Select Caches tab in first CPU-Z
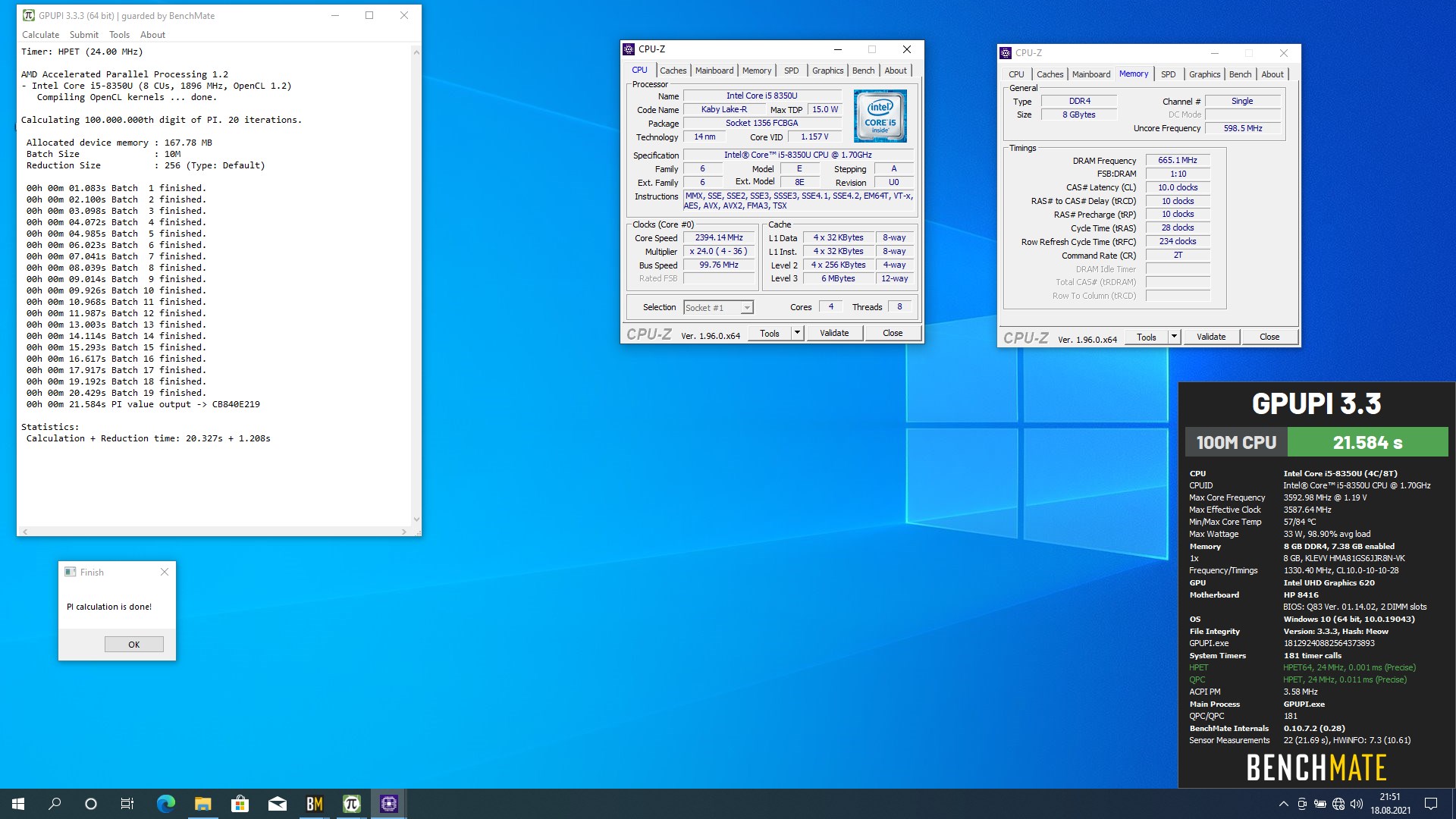The image size is (1456, 819). (x=673, y=71)
